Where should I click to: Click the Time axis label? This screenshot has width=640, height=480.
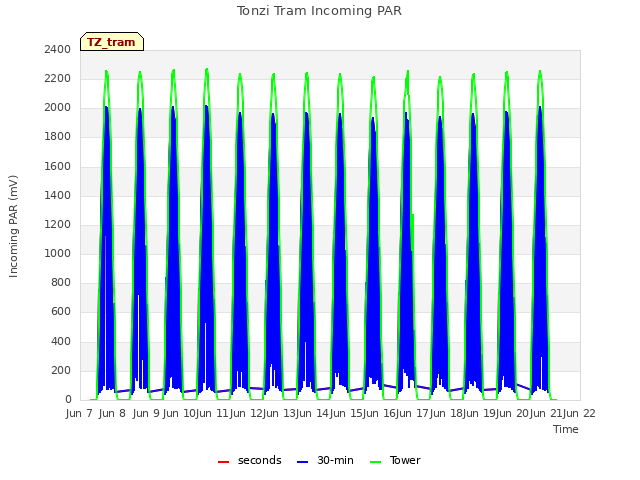566,429
